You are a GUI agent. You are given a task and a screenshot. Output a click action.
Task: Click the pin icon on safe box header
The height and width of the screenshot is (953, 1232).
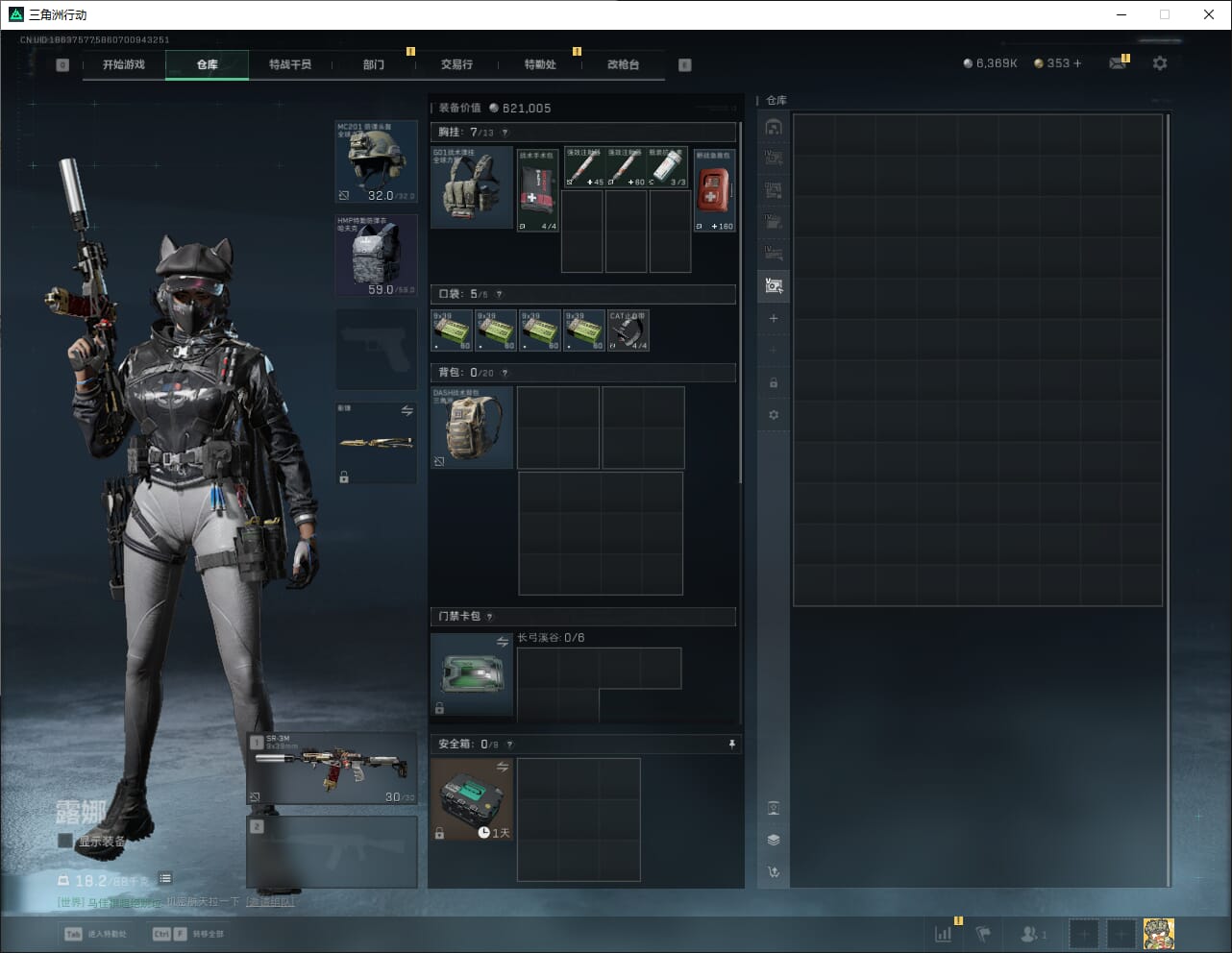point(731,744)
